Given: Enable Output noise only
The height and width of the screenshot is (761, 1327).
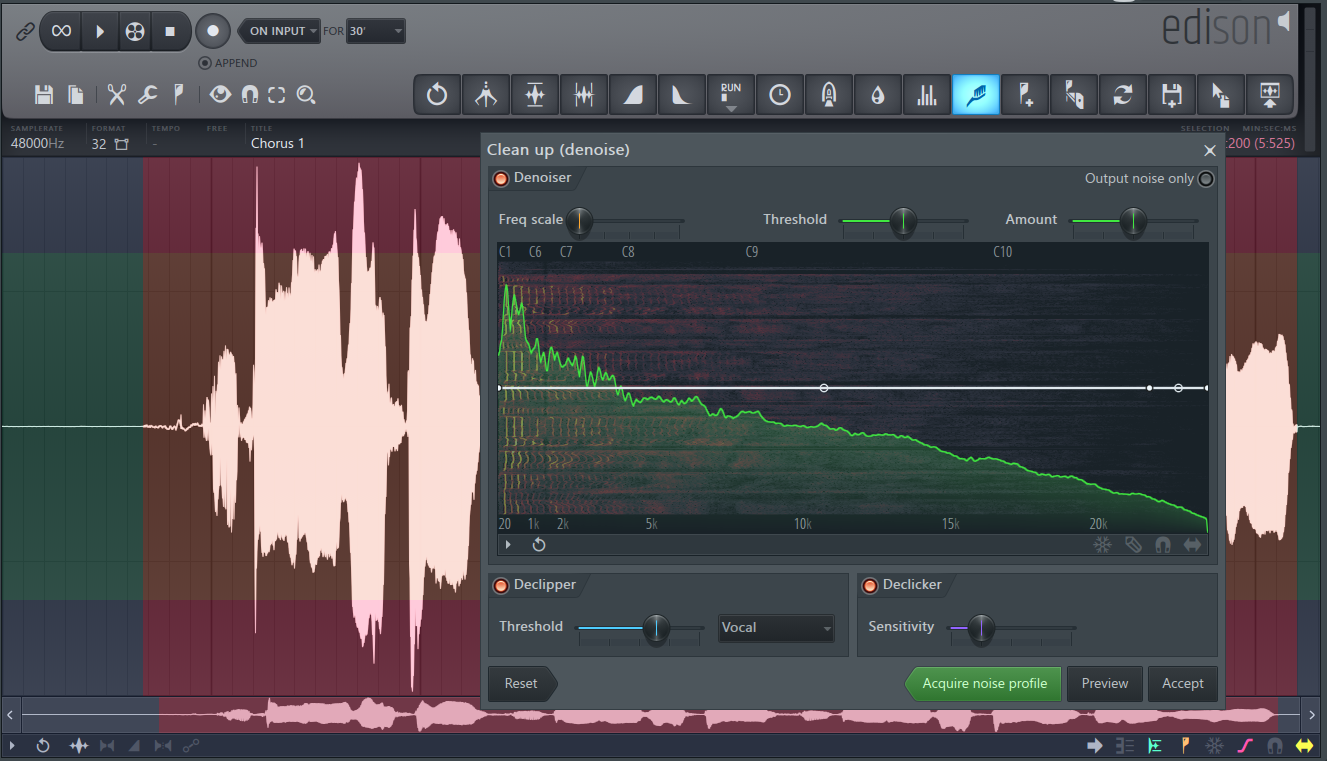Looking at the screenshot, I should (x=1206, y=179).
